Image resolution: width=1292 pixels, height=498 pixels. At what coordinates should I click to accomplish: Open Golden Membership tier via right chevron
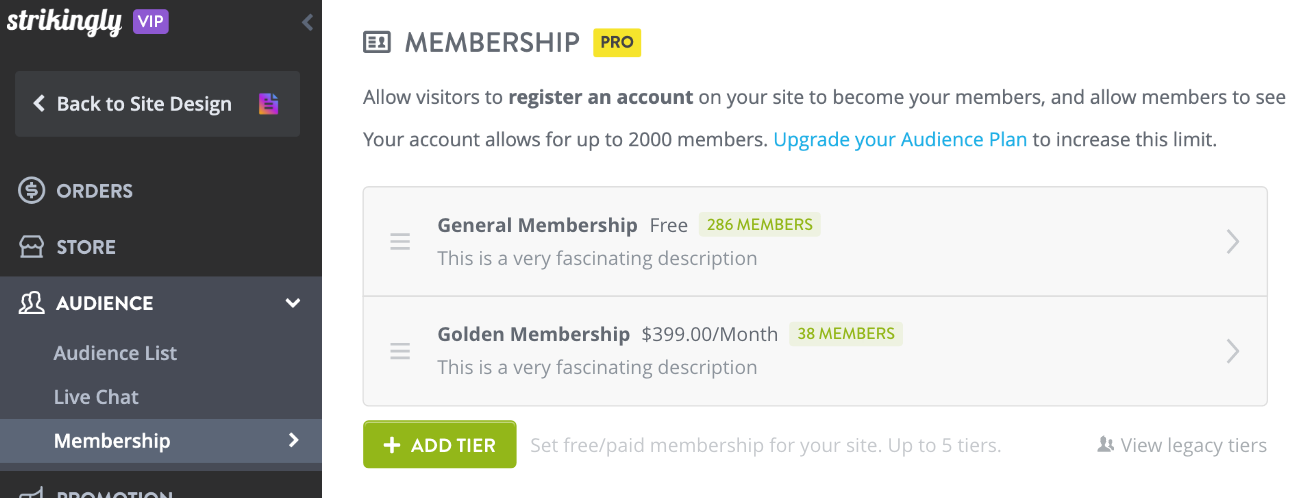(1233, 351)
